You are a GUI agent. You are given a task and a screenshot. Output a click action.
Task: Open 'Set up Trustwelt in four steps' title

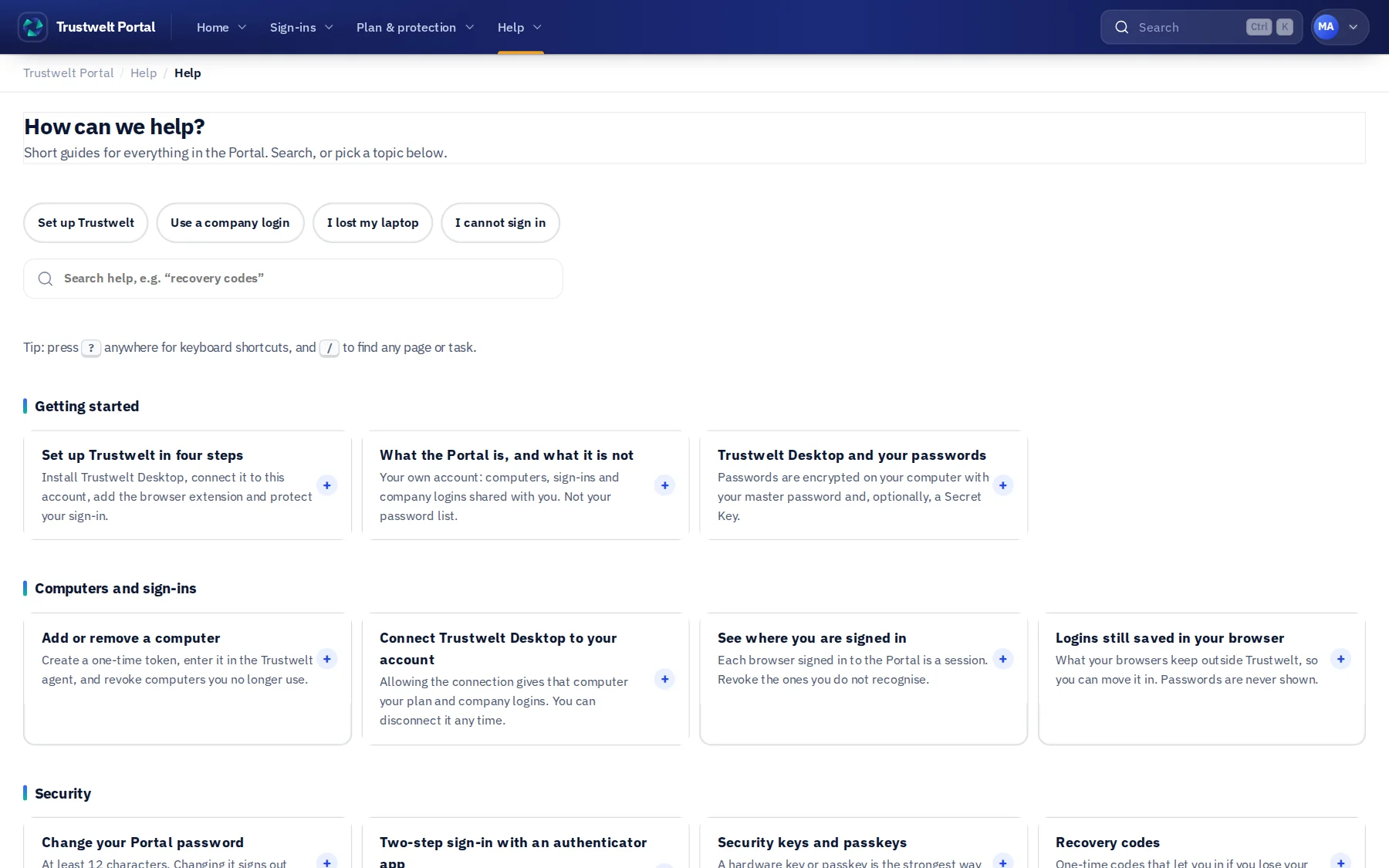tap(142, 455)
